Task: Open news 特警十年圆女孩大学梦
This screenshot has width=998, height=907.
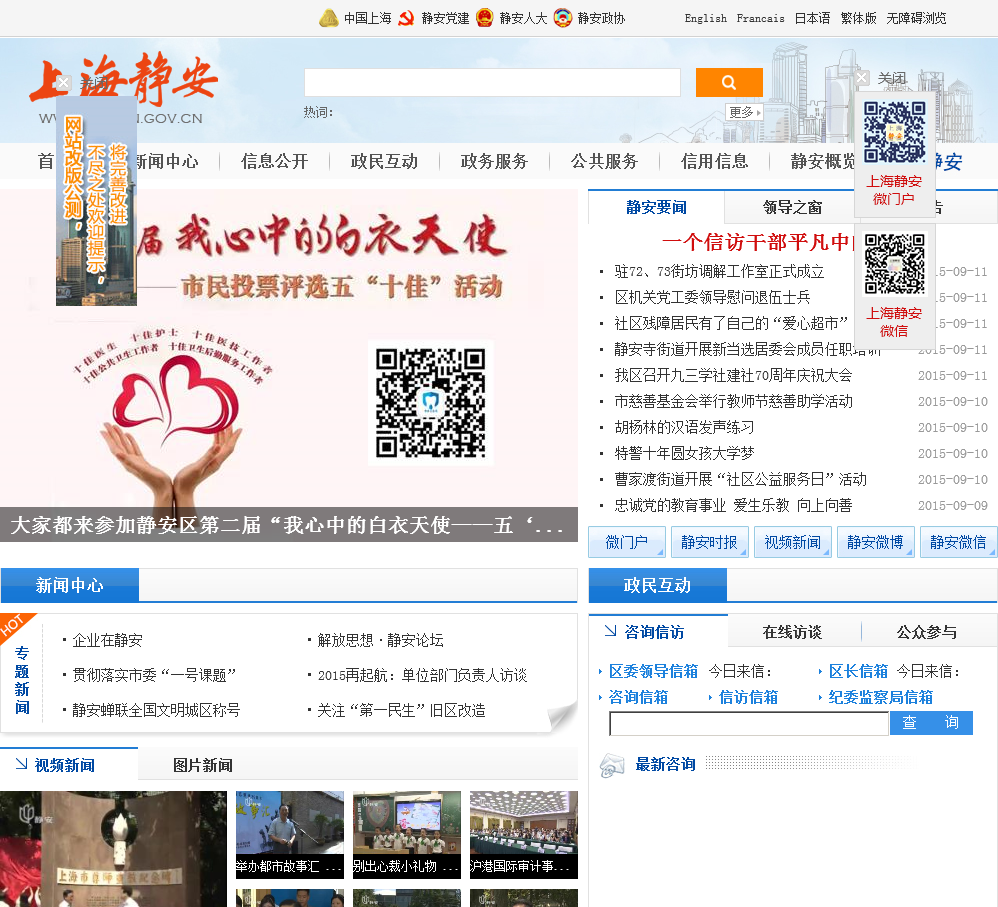Action: [x=684, y=454]
